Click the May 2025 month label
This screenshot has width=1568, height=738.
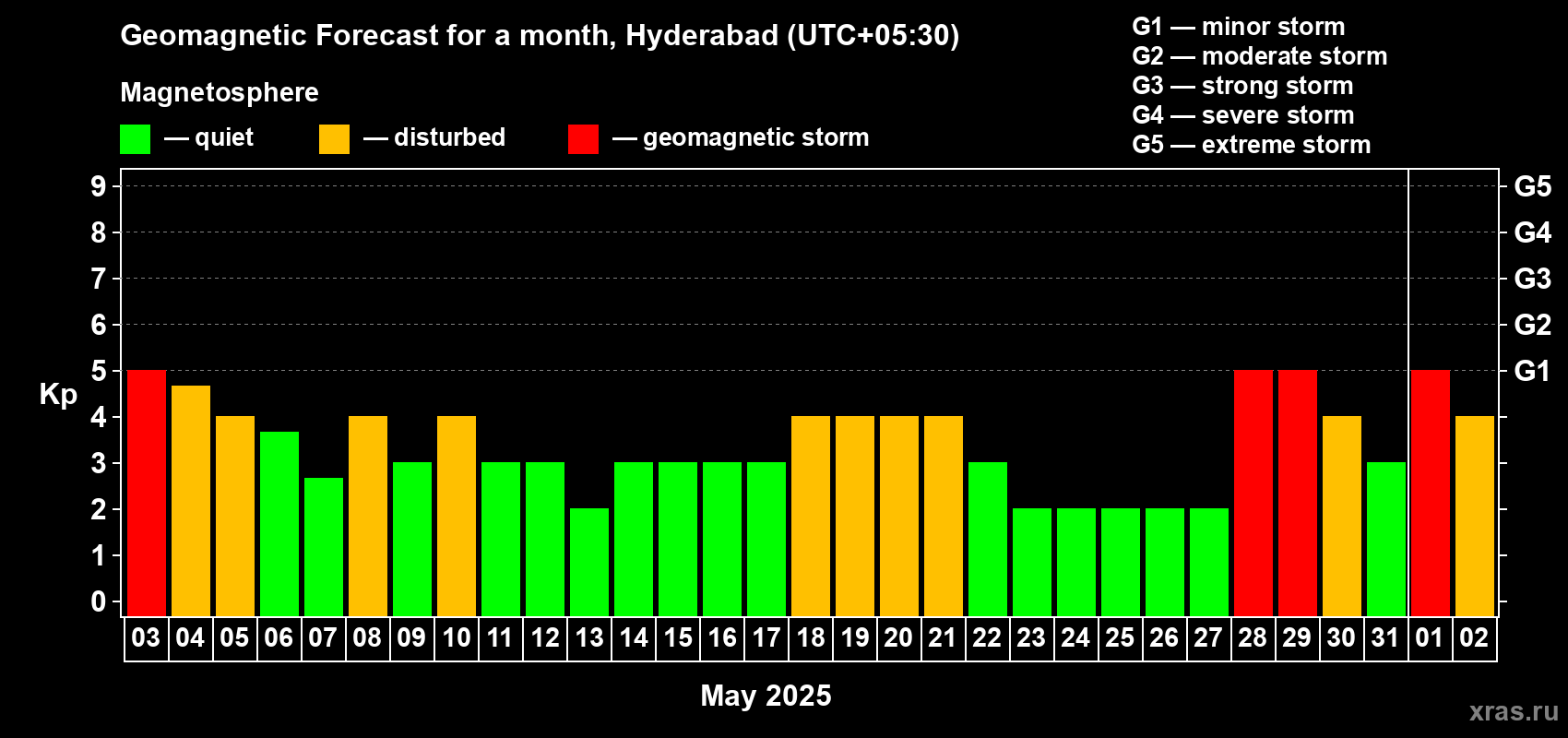tap(766, 695)
